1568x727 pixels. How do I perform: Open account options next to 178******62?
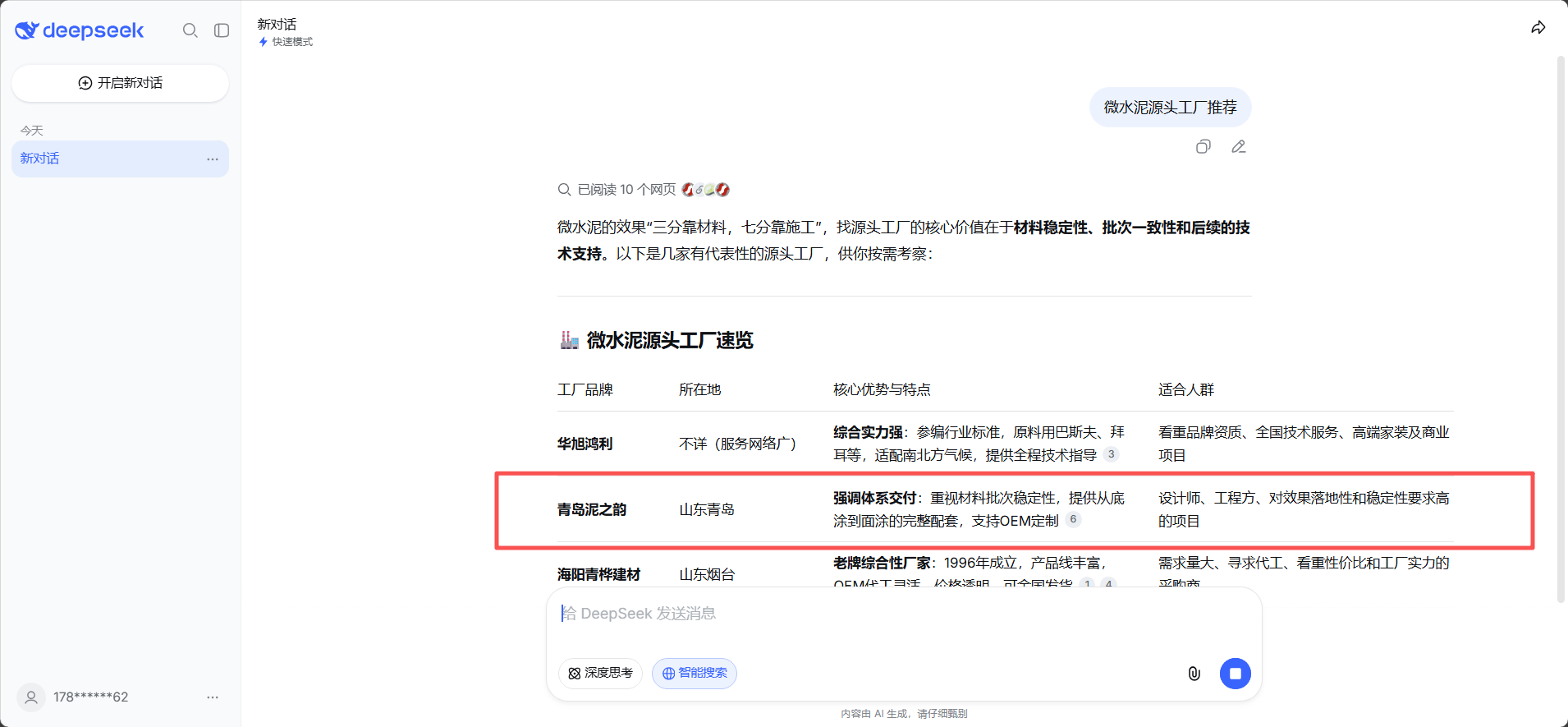click(x=213, y=697)
